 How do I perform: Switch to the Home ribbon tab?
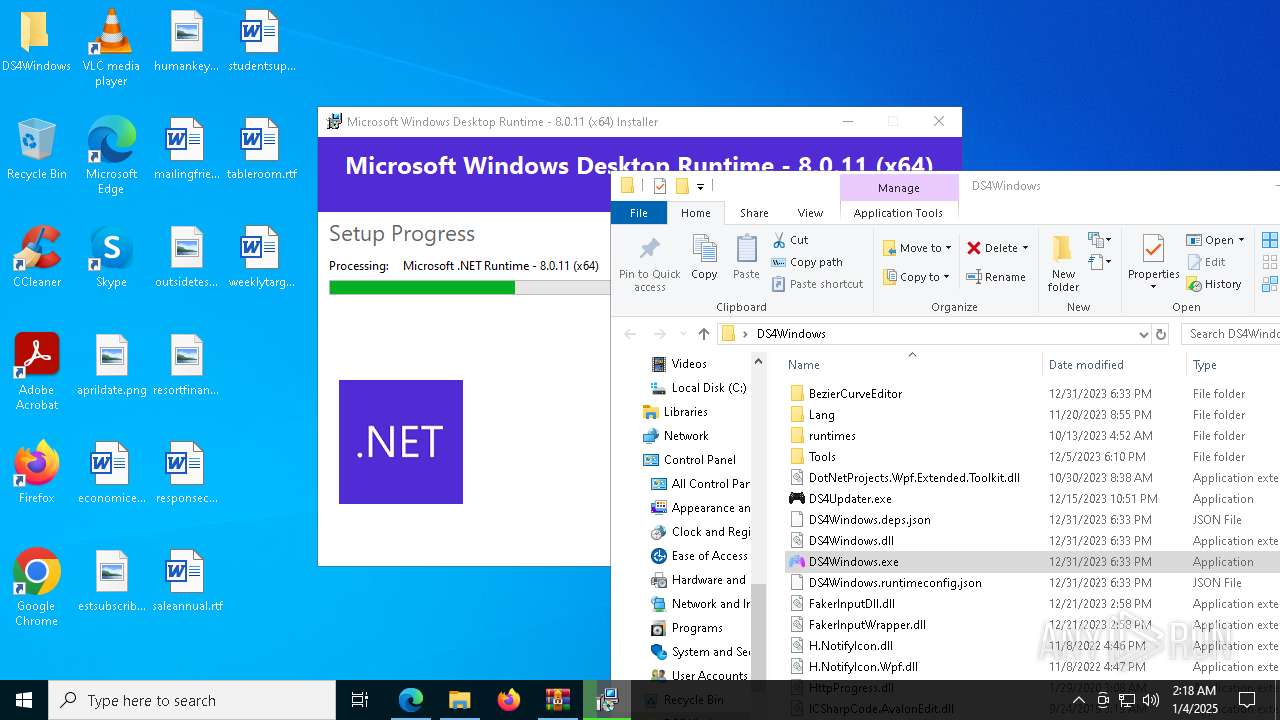(x=695, y=213)
